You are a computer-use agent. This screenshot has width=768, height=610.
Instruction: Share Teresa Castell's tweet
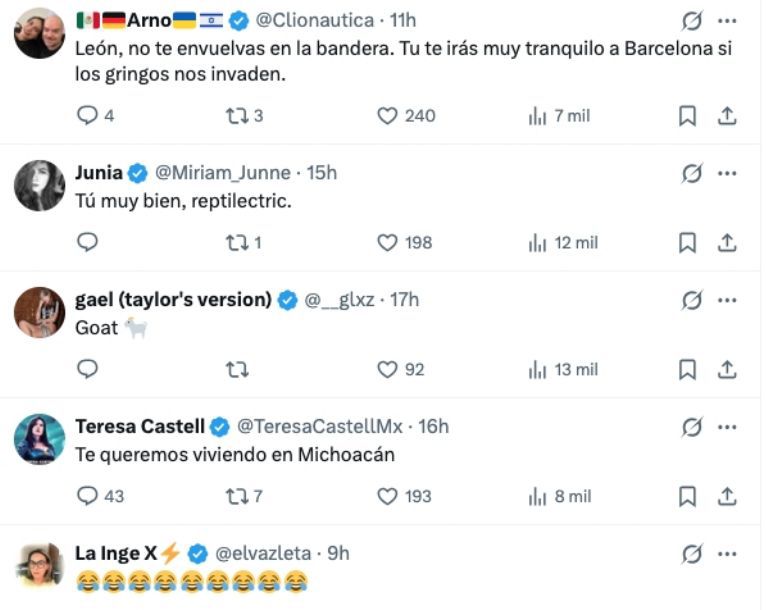point(727,496)
